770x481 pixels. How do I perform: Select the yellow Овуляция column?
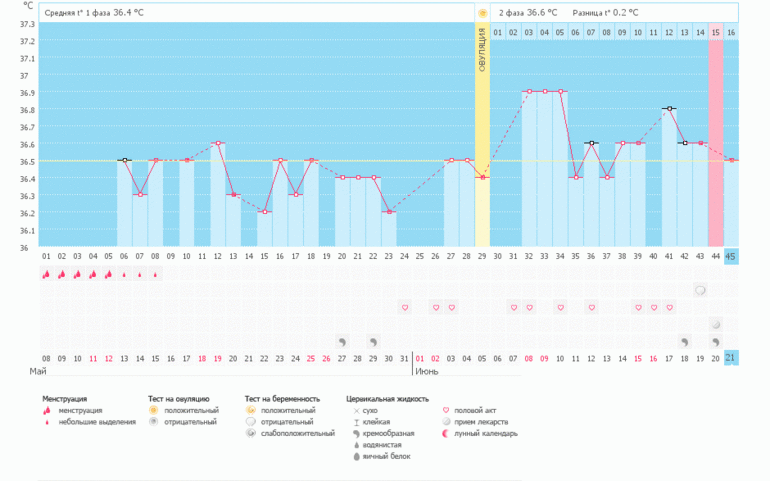482,140
